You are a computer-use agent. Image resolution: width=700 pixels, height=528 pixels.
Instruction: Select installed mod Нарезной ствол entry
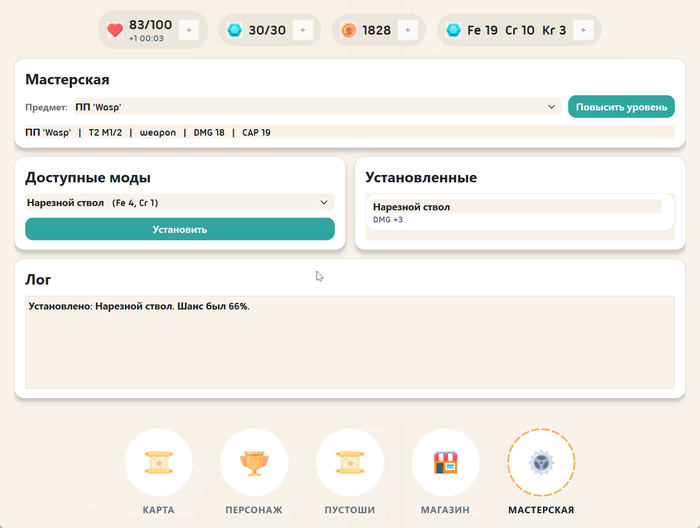coord(515,212)
